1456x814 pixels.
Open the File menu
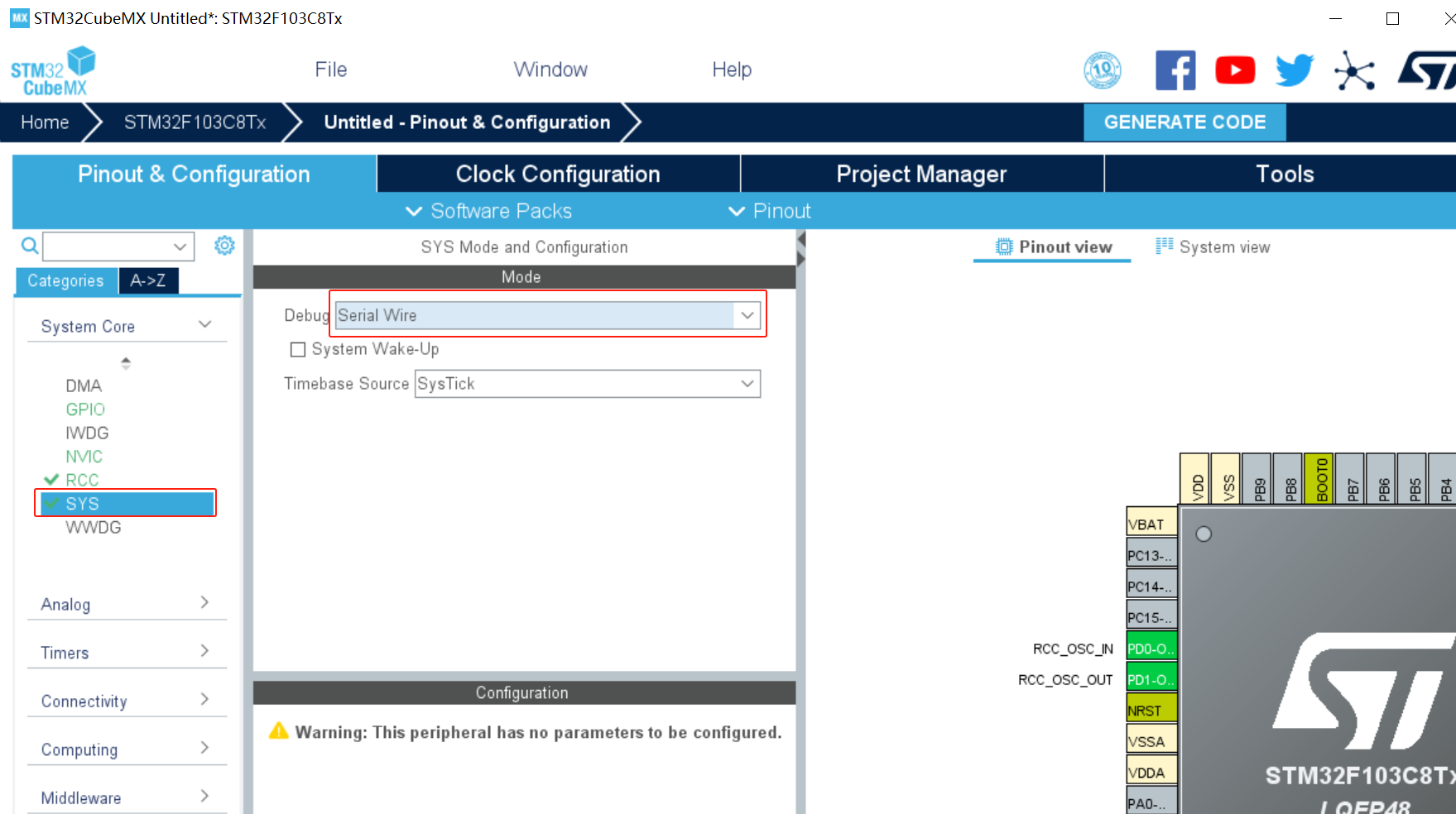(331, 69)
